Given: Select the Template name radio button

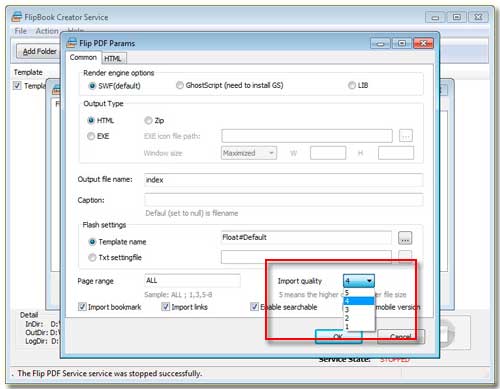Looking at the screenshot, I should (x=92, y=242).
